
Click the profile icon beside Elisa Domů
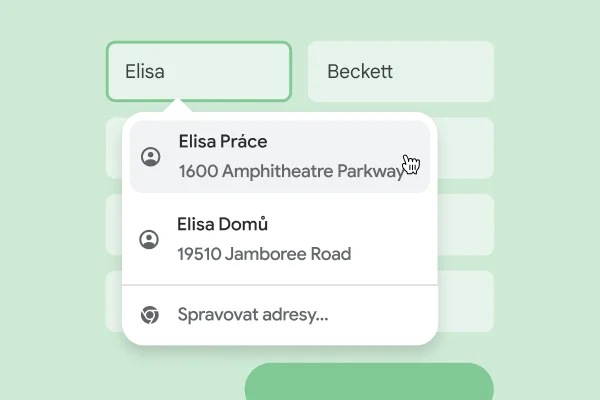[149, 239]
